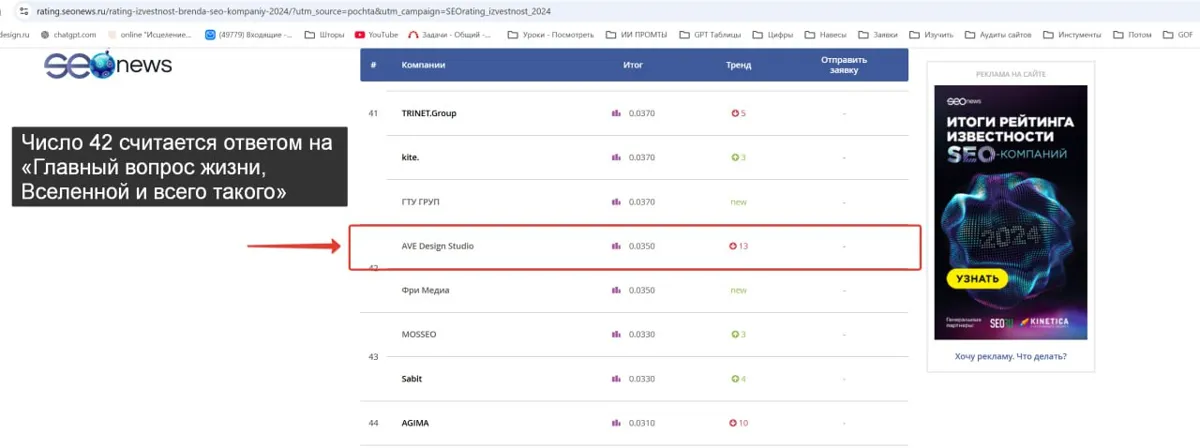
Task: Click the # column header
Action: (x=373, y=65)
